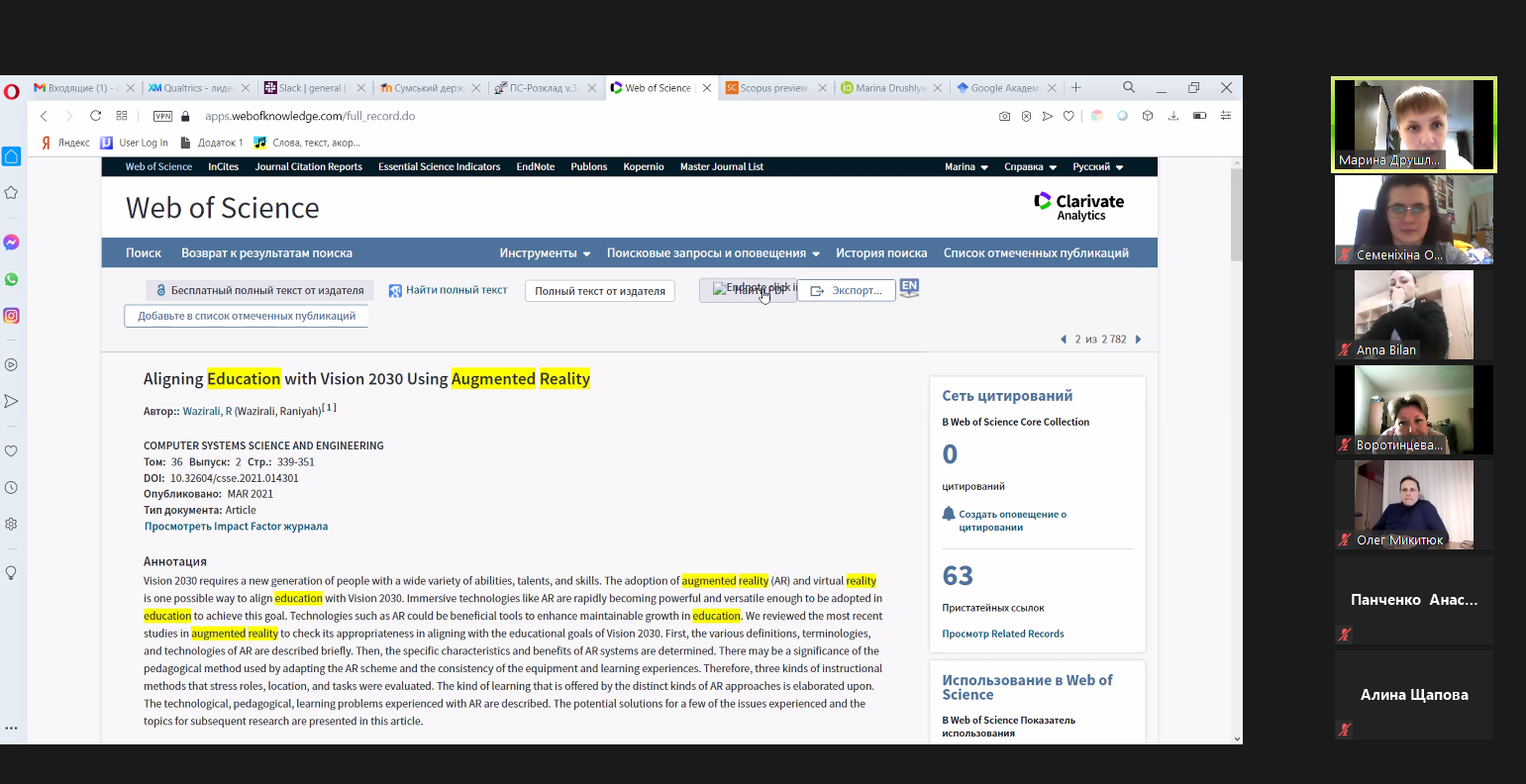Open the sidebar player icon

pos(11,364)
